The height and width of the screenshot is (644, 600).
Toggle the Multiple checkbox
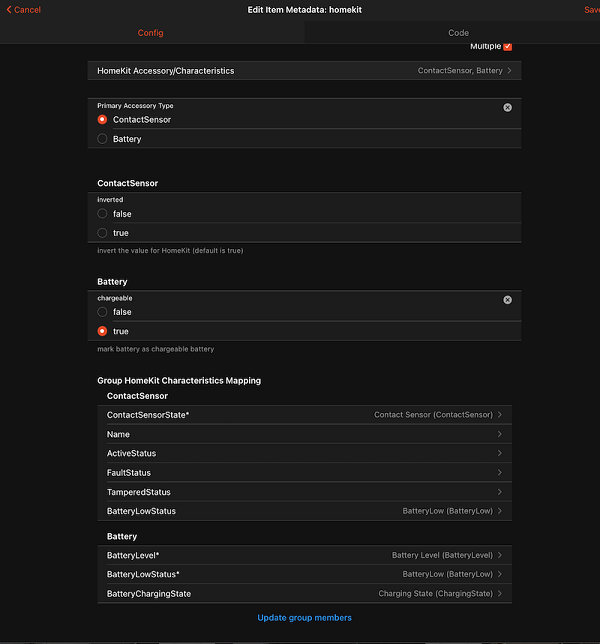click(x=508, y=46)
